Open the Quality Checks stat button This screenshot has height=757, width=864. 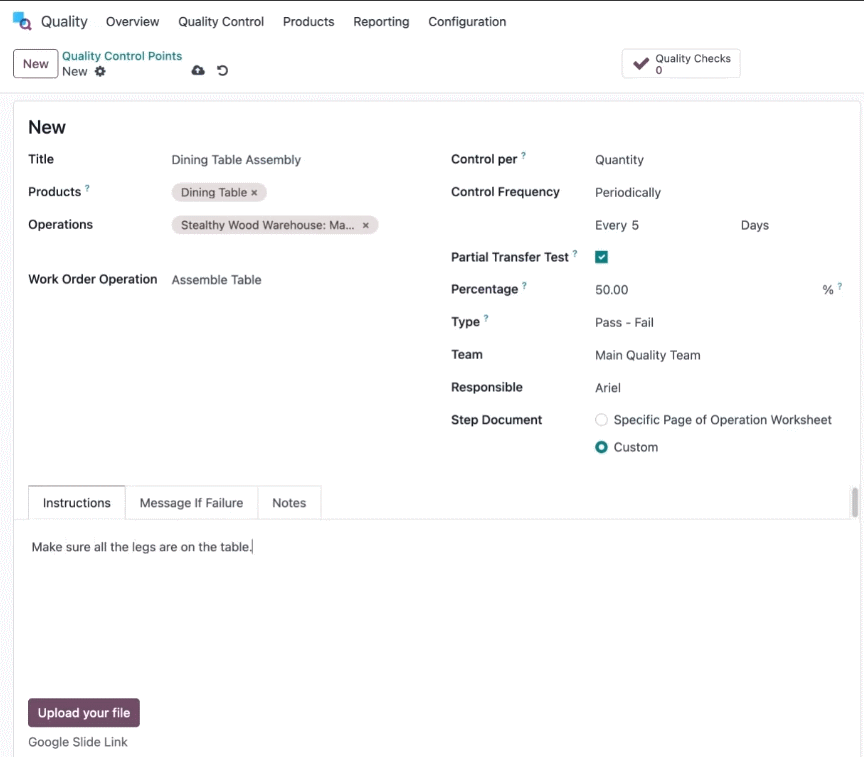coord(681,64)
